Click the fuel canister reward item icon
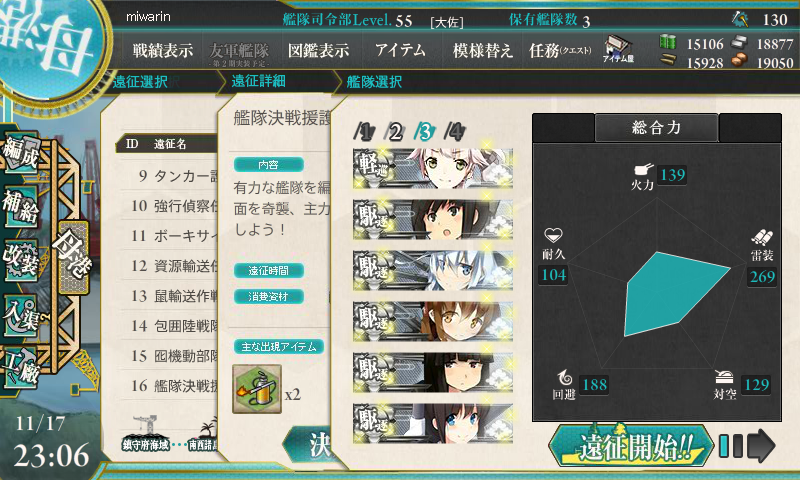800x480 pixels. [257, 389]
